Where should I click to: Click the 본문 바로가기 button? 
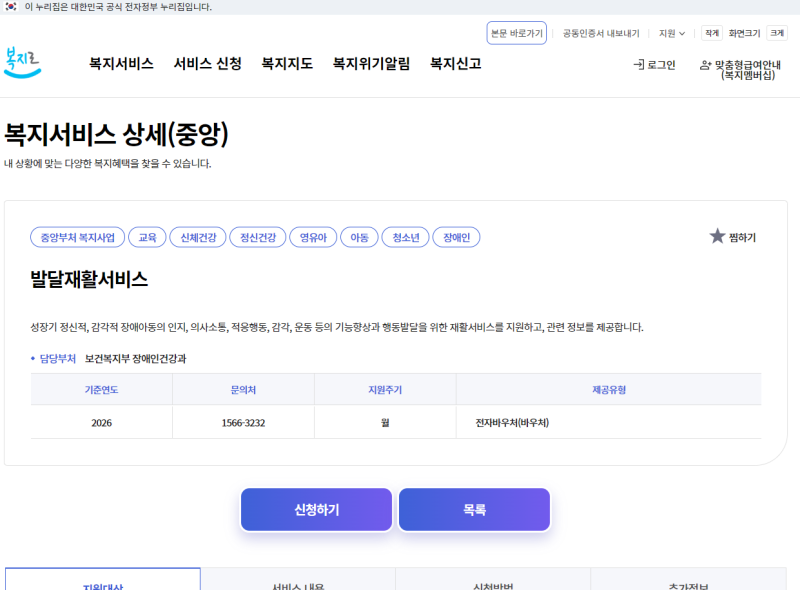[516, 33]
